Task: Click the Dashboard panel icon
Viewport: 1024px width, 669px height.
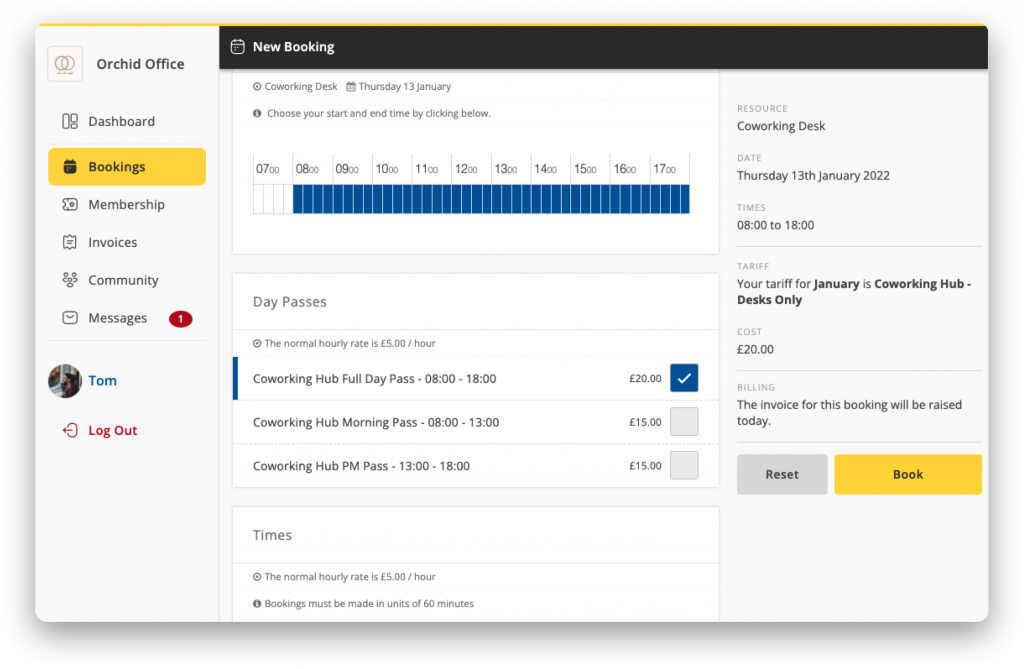Action: point(70,122)
